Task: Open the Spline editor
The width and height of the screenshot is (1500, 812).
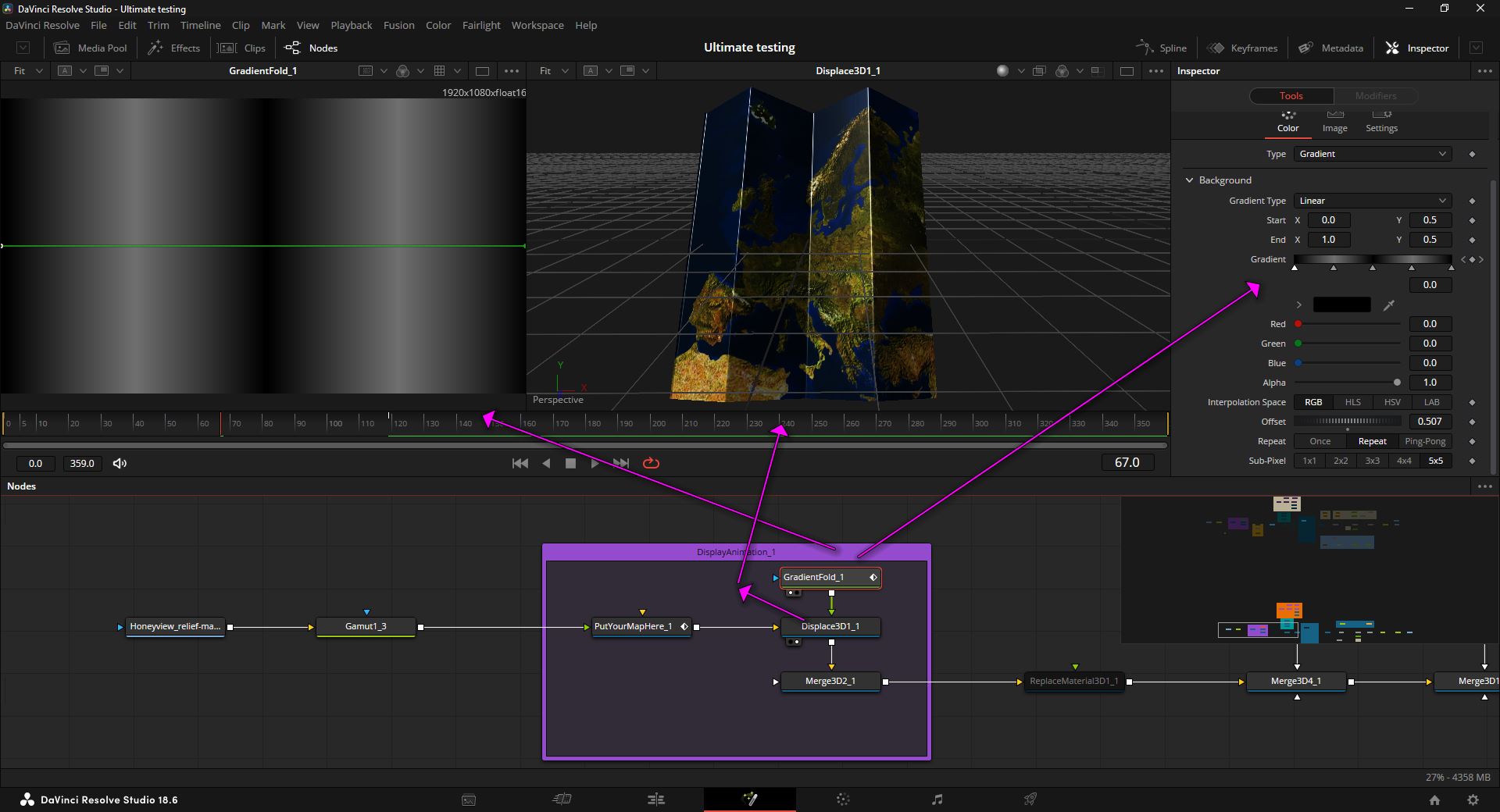Action: [1161, 48]
